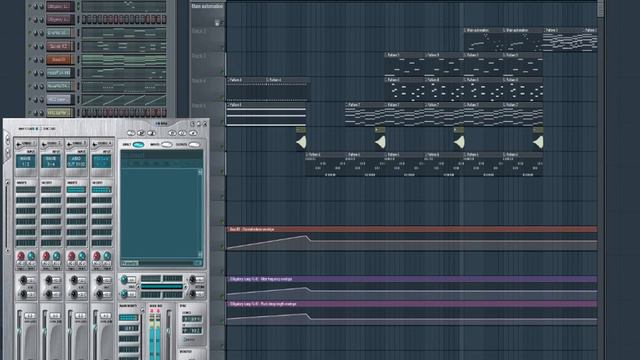Click the dark red channel's volume knob
The width and height of the screenshot is (640, 360).
pyautogui.click(x=42, y=47)
